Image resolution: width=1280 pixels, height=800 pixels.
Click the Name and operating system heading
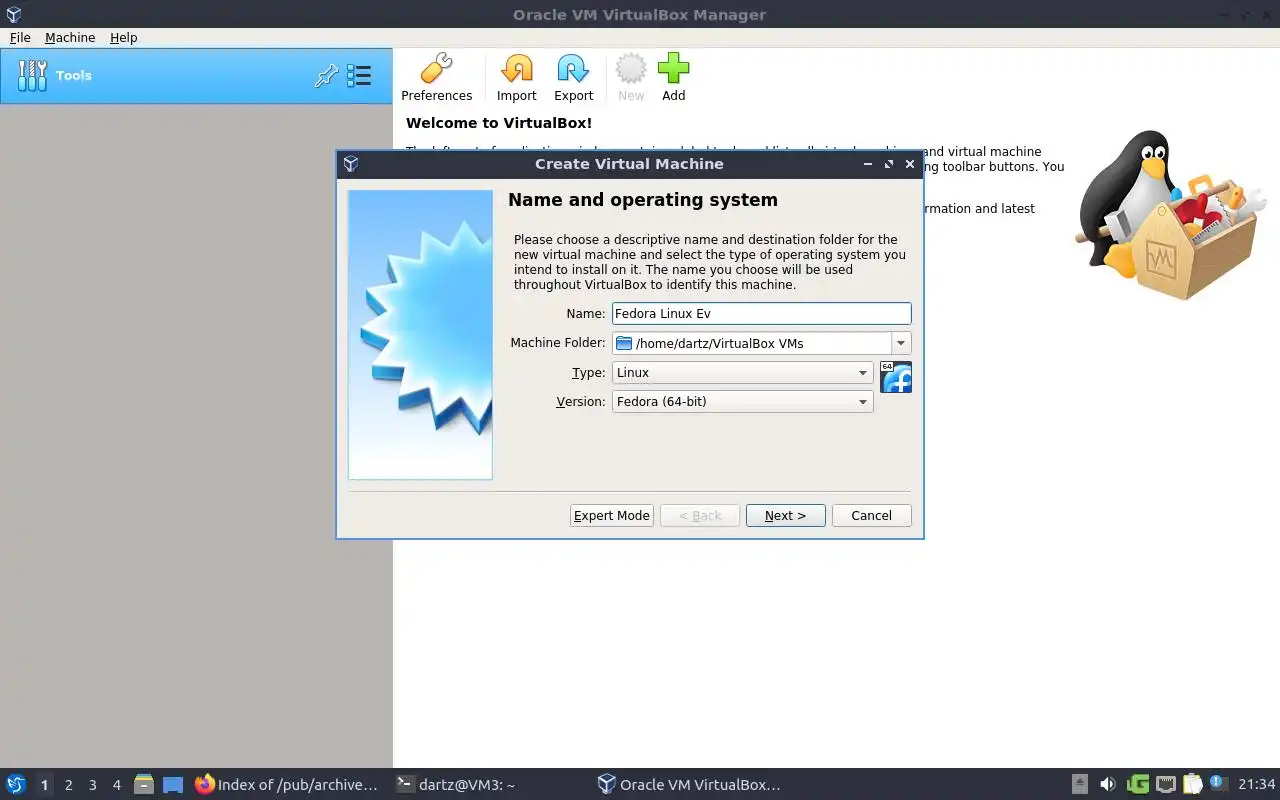(643, 200)
